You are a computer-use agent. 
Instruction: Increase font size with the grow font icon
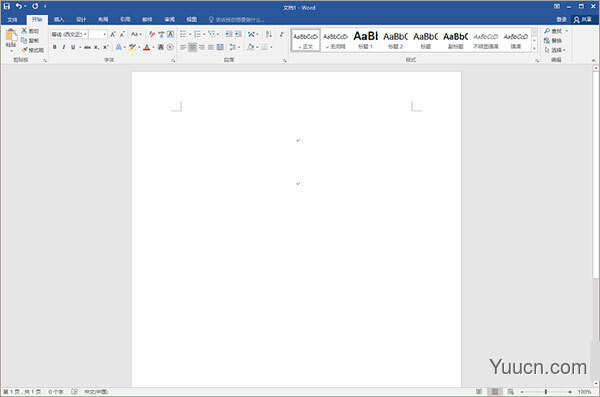[x=113, y=34]
